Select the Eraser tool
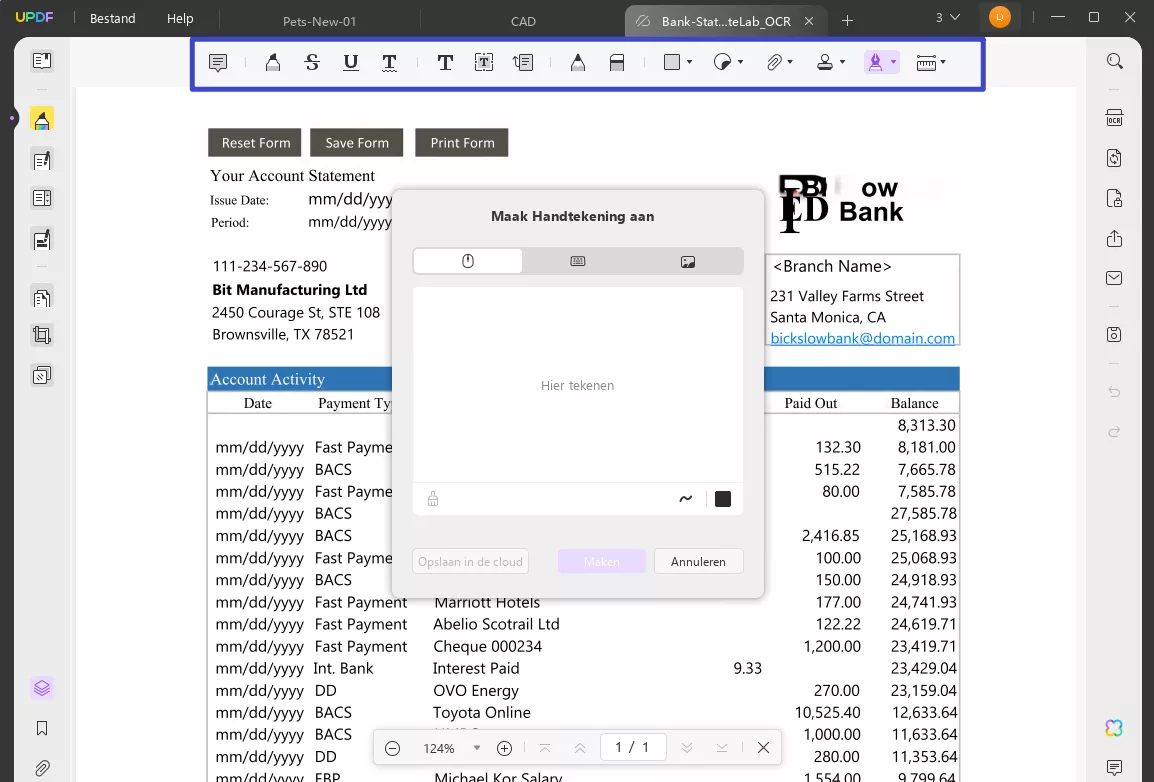This screenshot has height=782, width=1154. point(617,63)
